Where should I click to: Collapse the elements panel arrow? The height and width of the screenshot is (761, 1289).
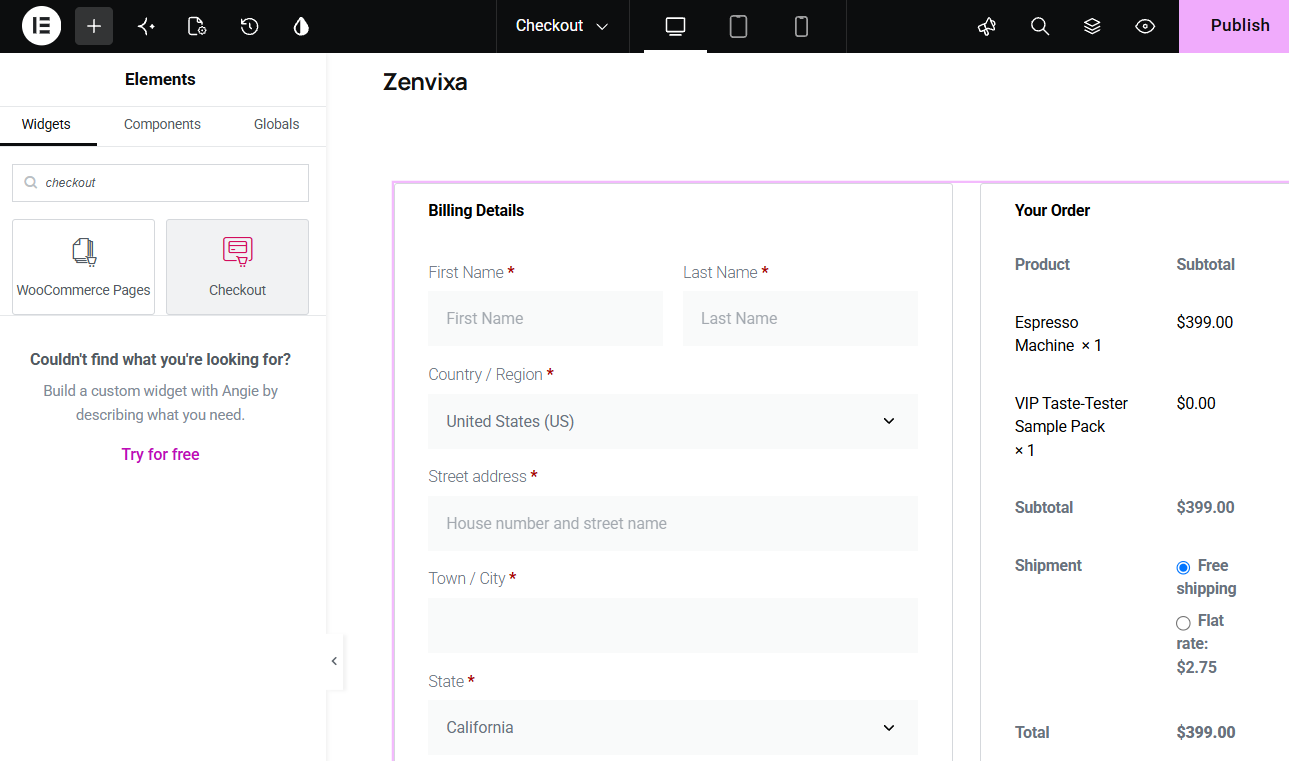click(x=334, y=661)
